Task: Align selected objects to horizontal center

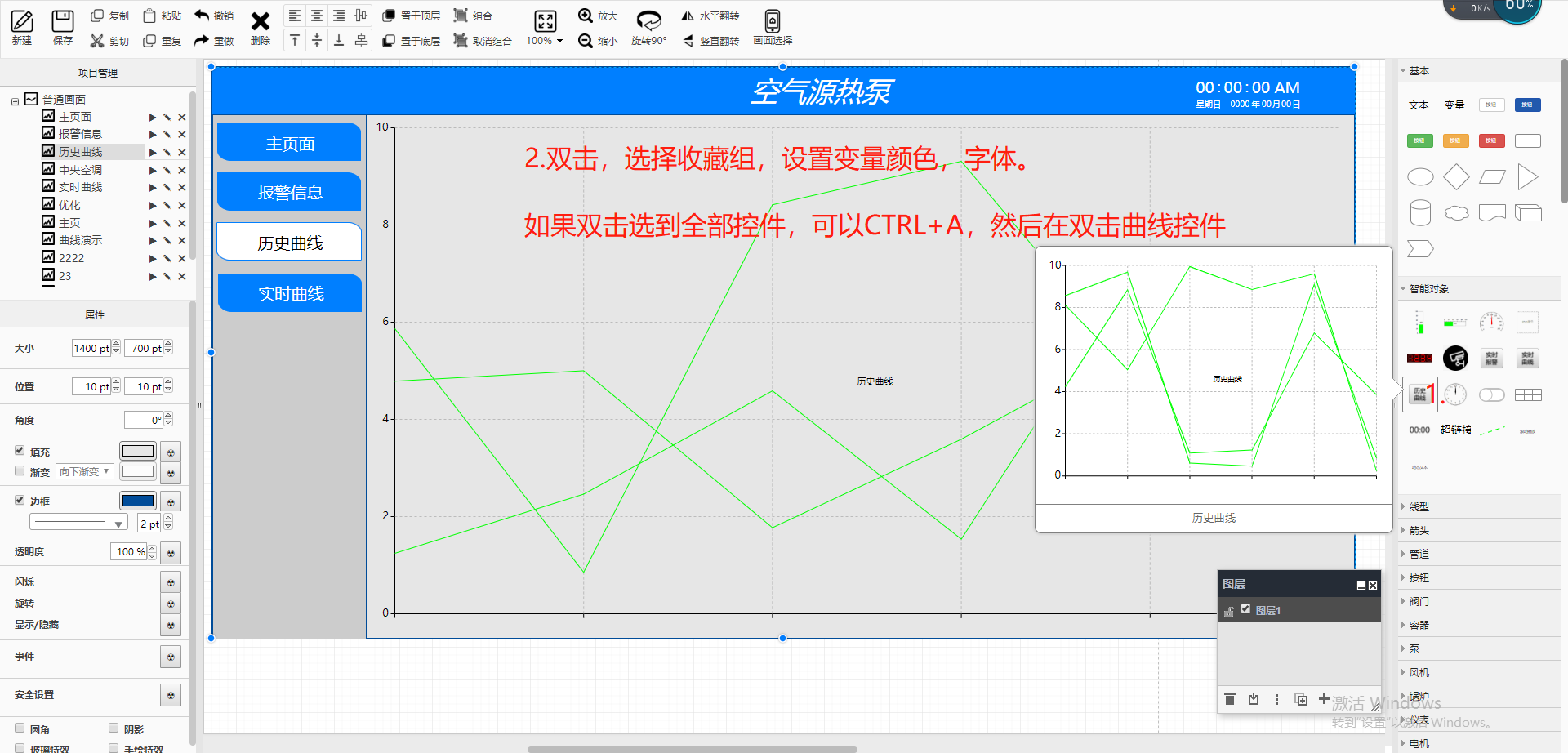Action: (x=317, y=16)
